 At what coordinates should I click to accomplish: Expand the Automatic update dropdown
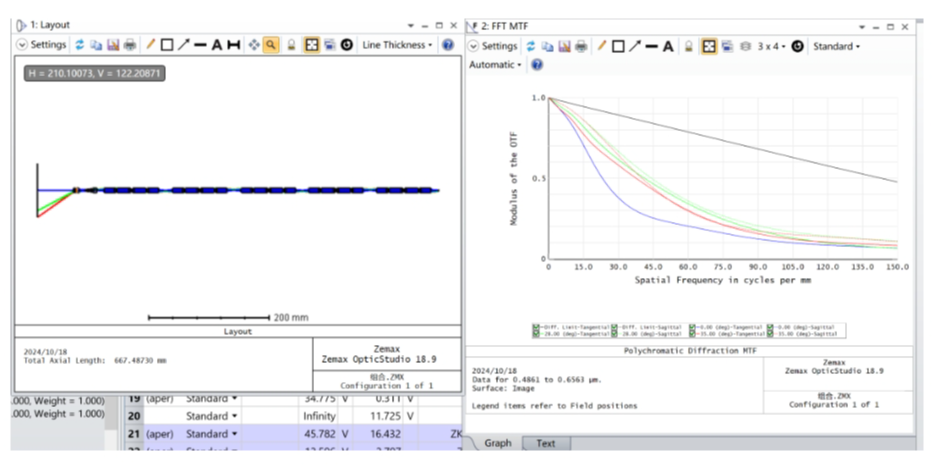[x=496, y=65]
